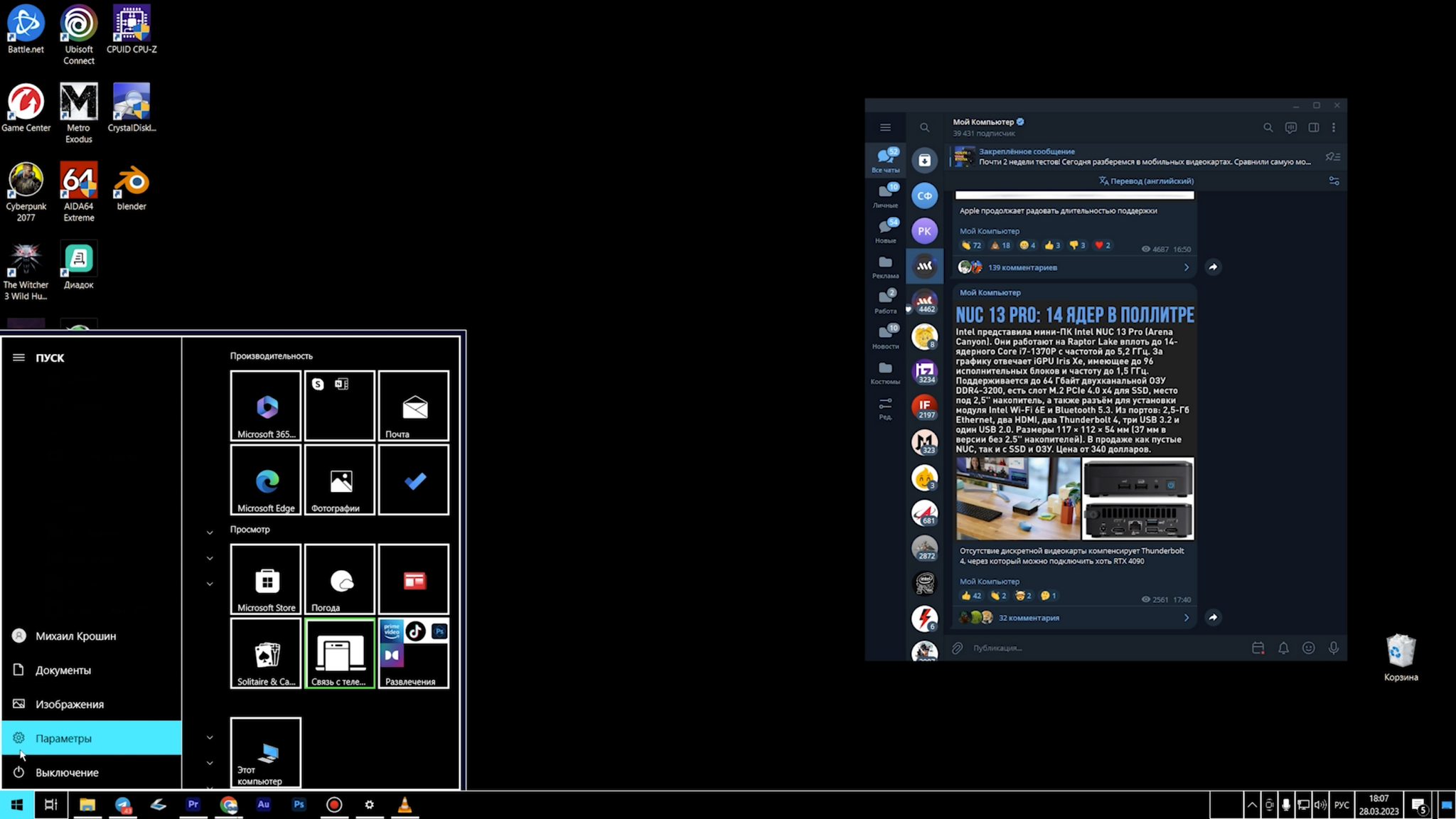Image resolution: width=1456 pixels, height=819 pixels.
Task: Open Premiere Pro from the taskbar
Action: coord(193,805)
